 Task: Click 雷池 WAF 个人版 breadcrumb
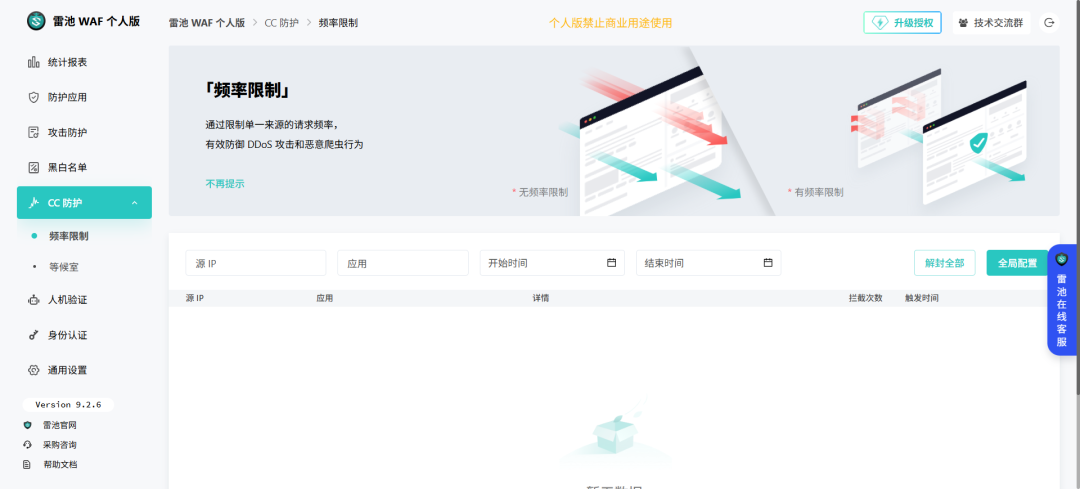207,23
